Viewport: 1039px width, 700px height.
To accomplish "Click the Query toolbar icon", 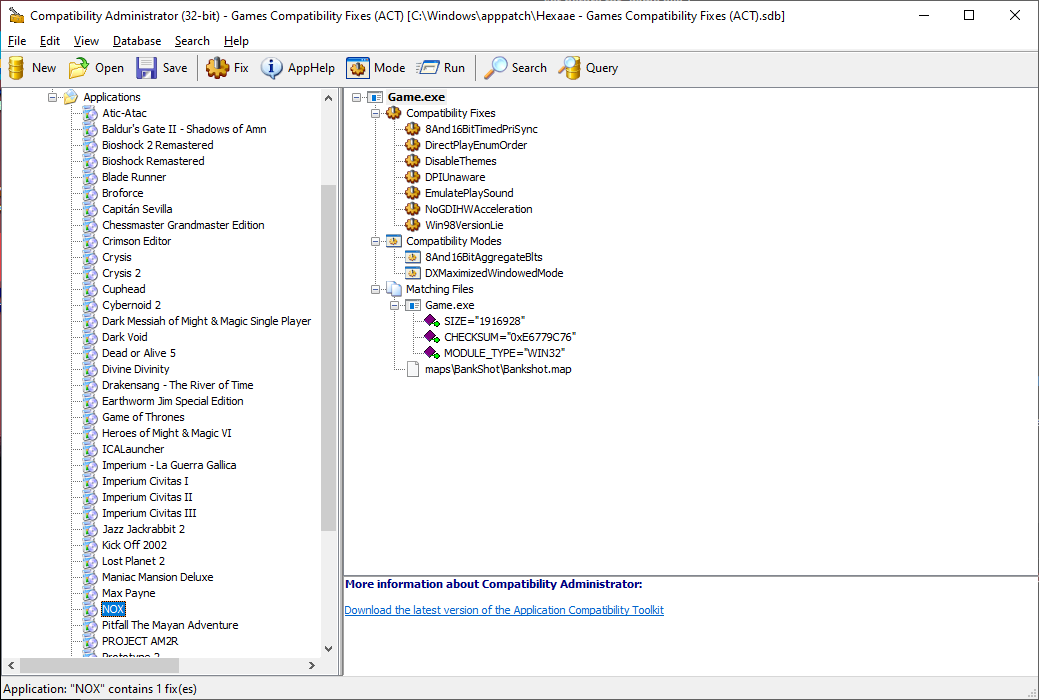I will (569, 68).
